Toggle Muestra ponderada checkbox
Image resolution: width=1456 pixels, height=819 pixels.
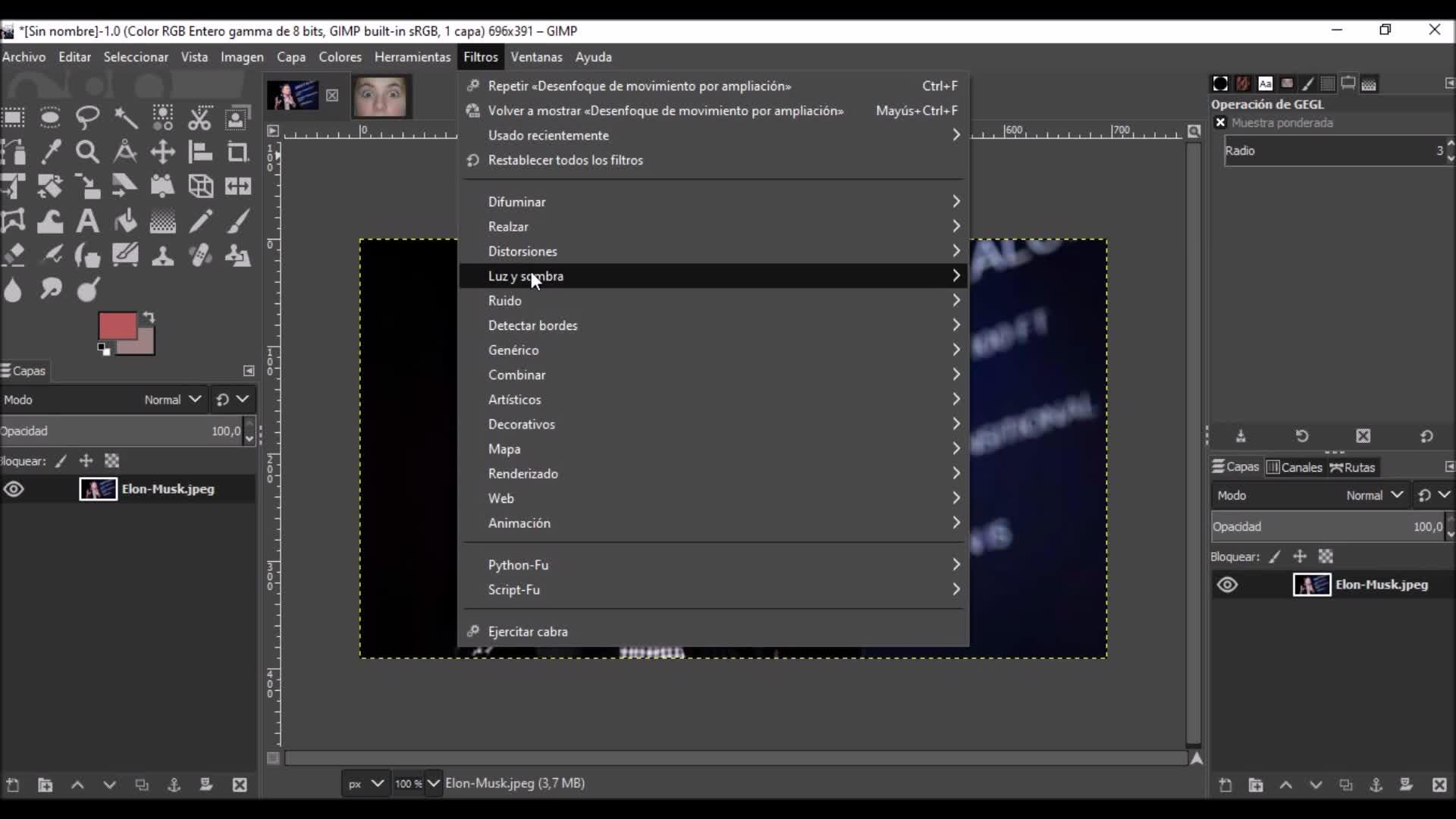coord(1220,123)
